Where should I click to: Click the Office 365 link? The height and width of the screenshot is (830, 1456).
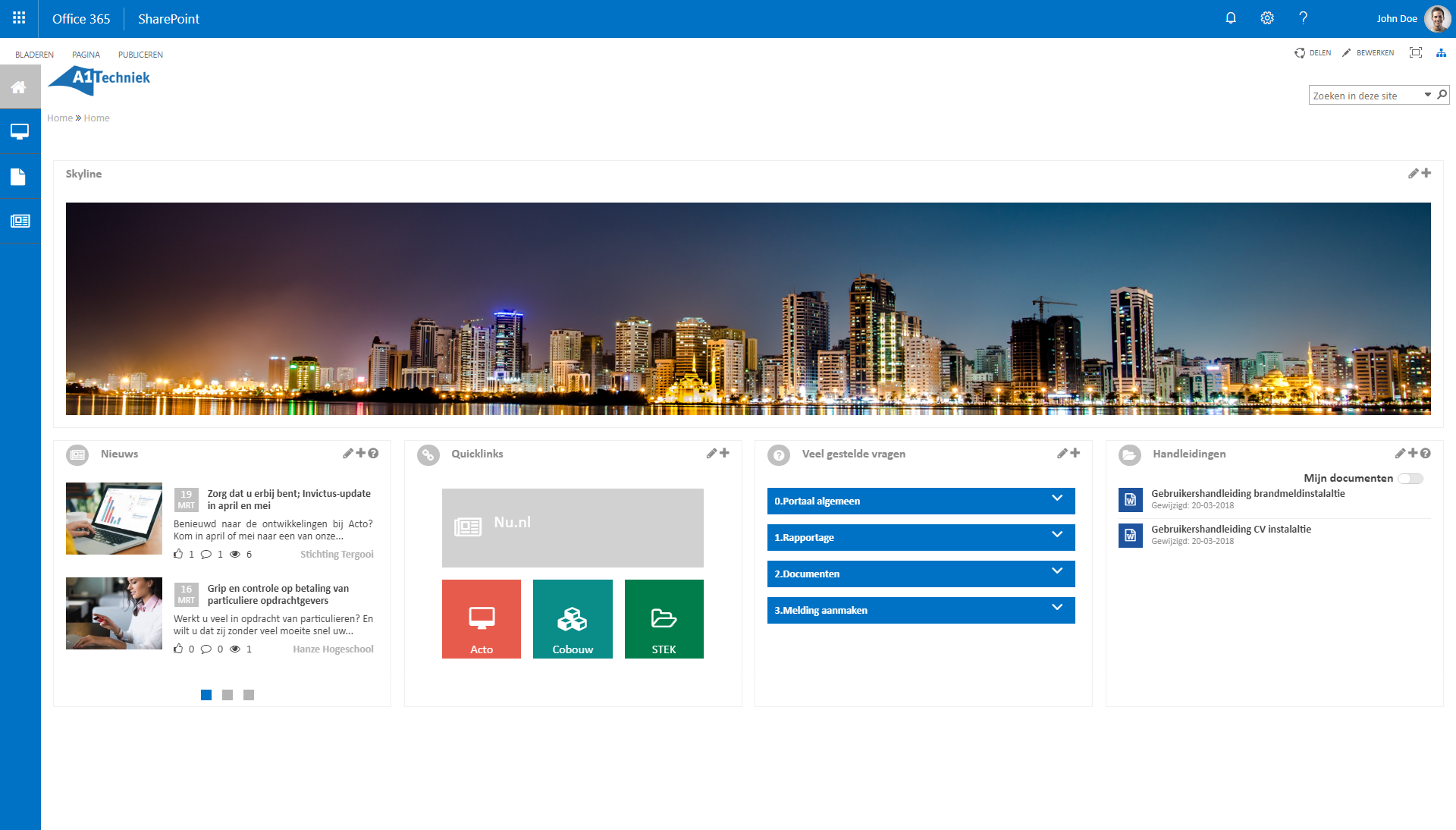(x=81, y=19)
